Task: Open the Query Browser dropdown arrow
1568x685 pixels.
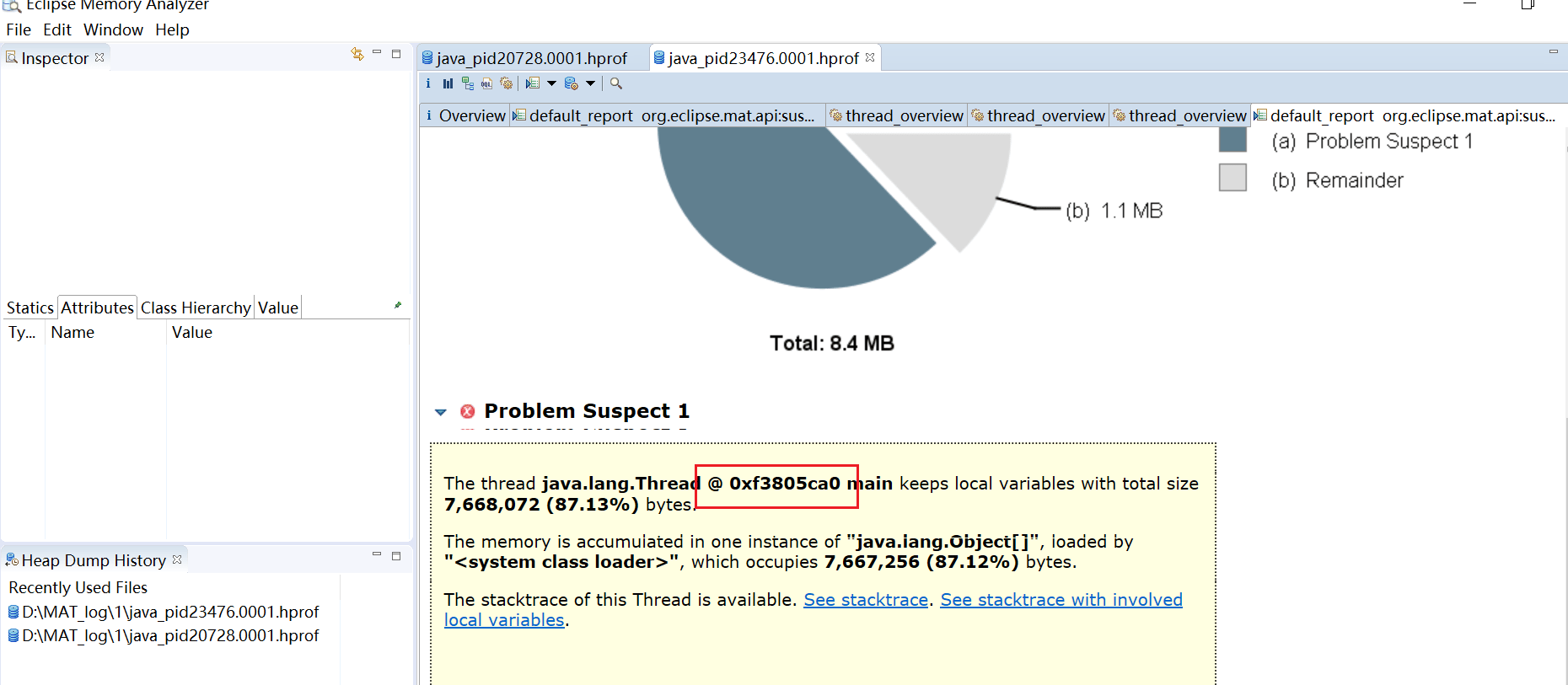Action: click(591, 83)
